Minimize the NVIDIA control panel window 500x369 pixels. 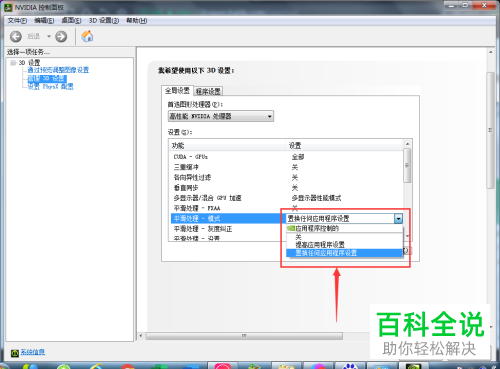click(451, 5)
